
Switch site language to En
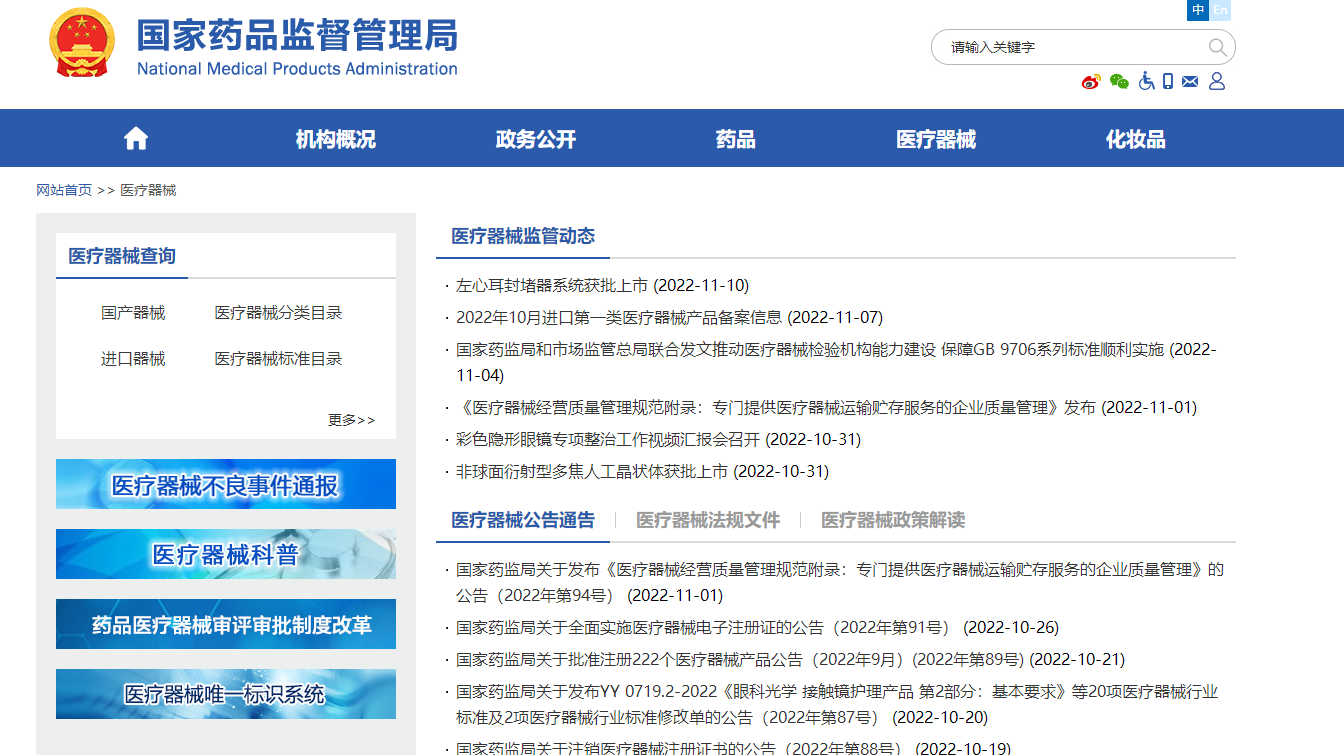point(1221,10)
